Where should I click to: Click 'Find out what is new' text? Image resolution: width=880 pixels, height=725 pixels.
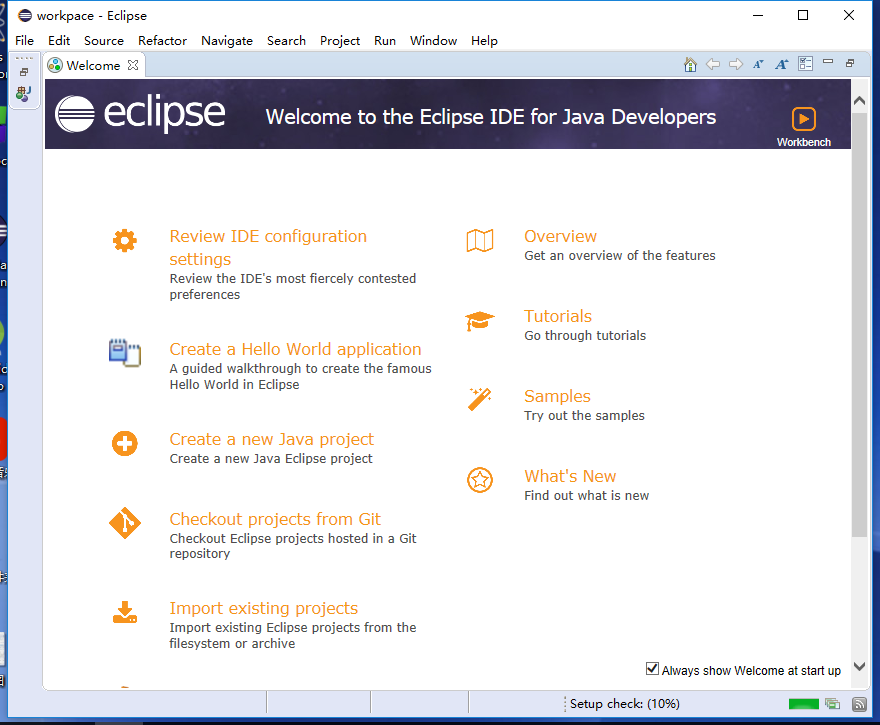tap(586, 495)
